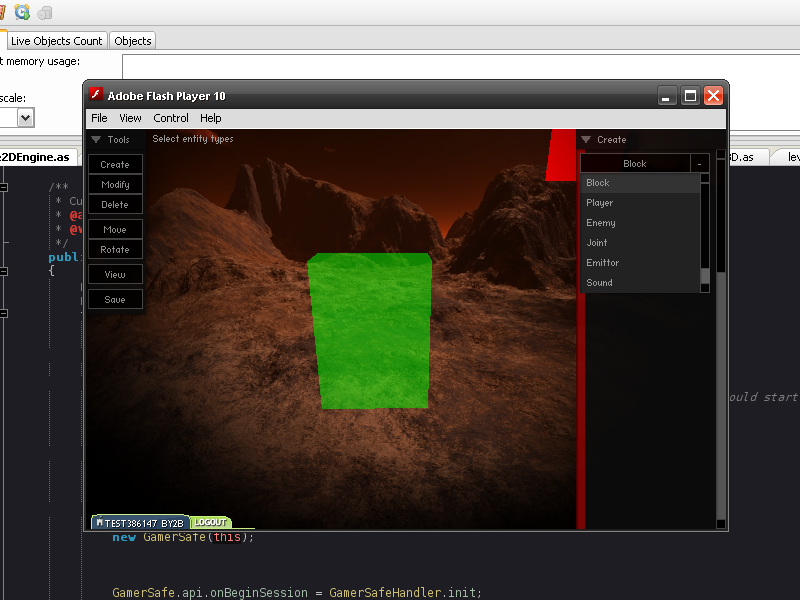Click the Flash Player icon in title bar
Image resolution: width=800 pixels, height=600 pixels.
point(95,95)
